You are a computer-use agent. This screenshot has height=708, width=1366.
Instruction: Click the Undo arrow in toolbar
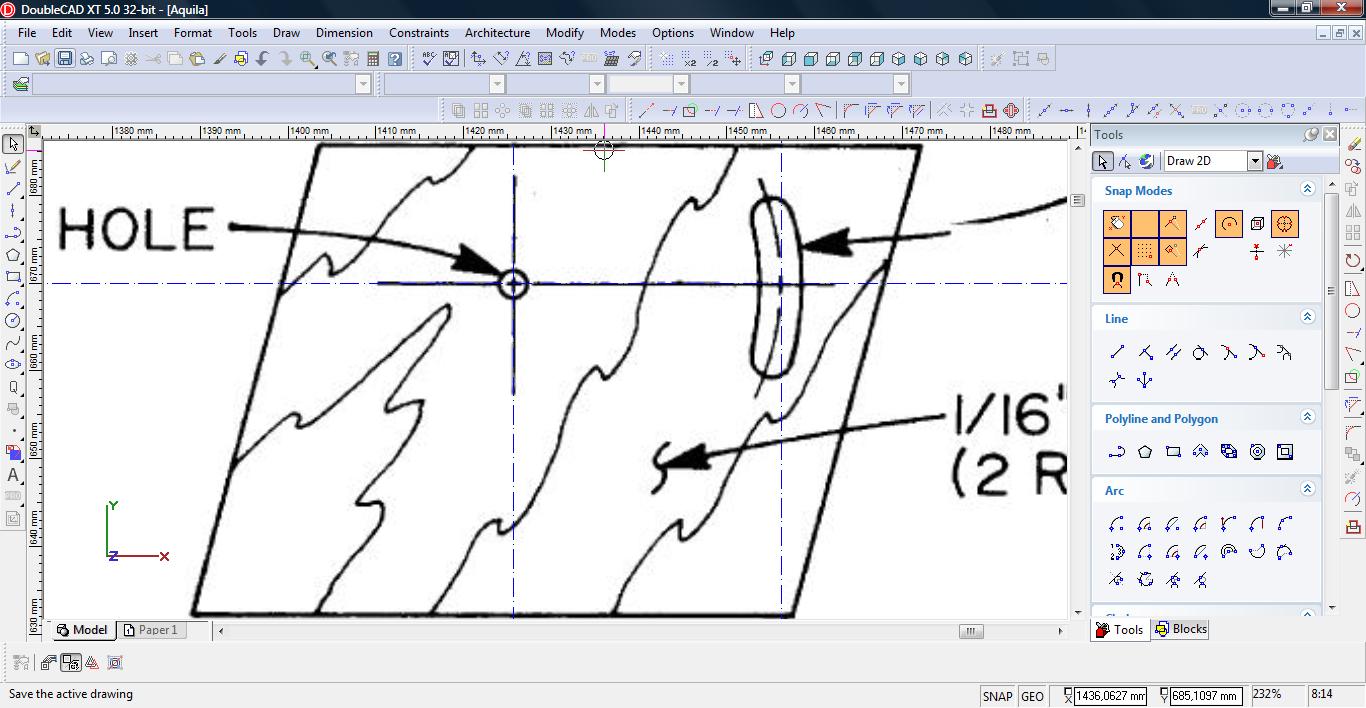tap(262, 59)
